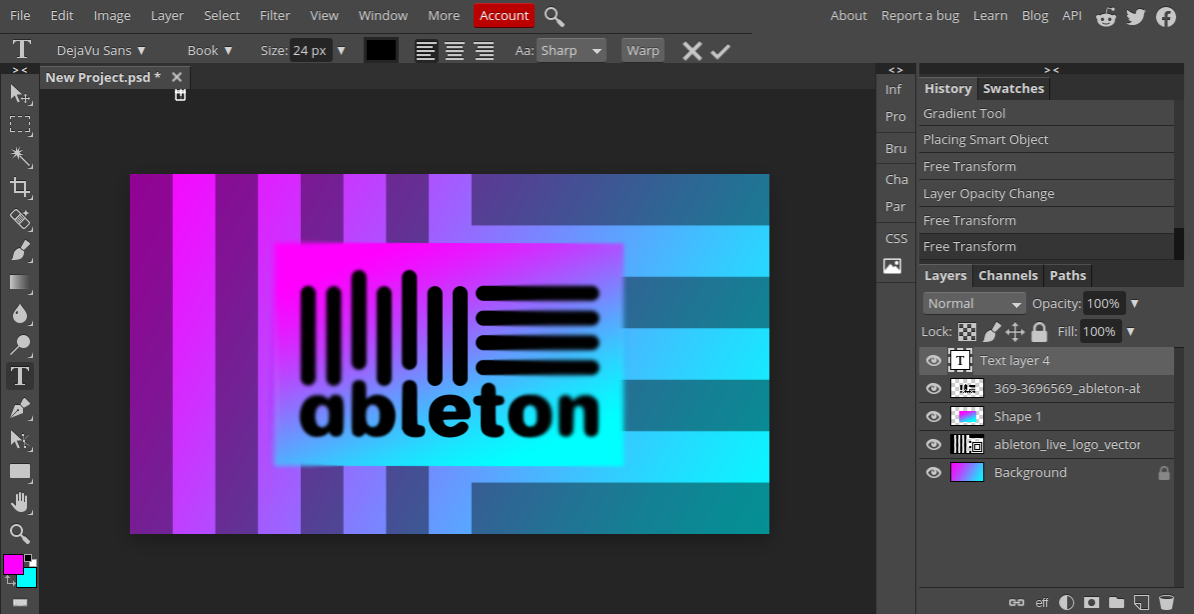Select the Rectangle shape tool
1194x614 pixels.
point(20,472)
